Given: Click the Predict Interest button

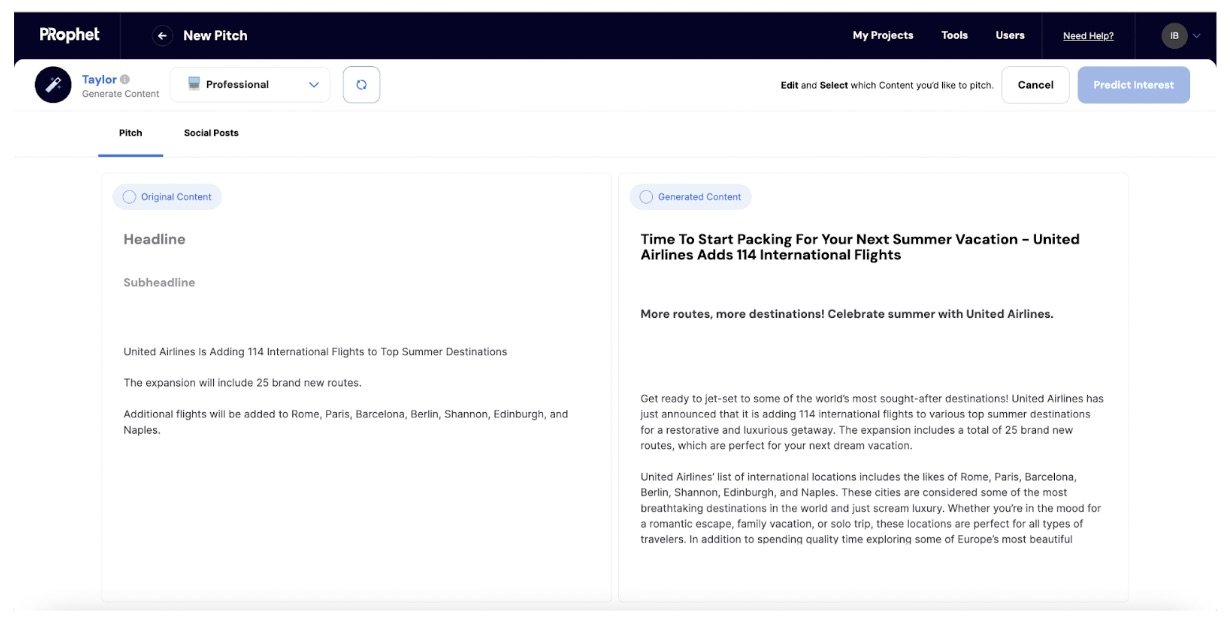Looking at the screenshot, I should pos(1134,85).
